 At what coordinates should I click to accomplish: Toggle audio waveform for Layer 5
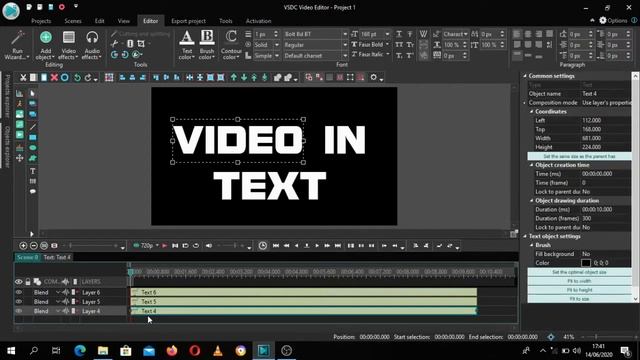[x=66, y=302]
